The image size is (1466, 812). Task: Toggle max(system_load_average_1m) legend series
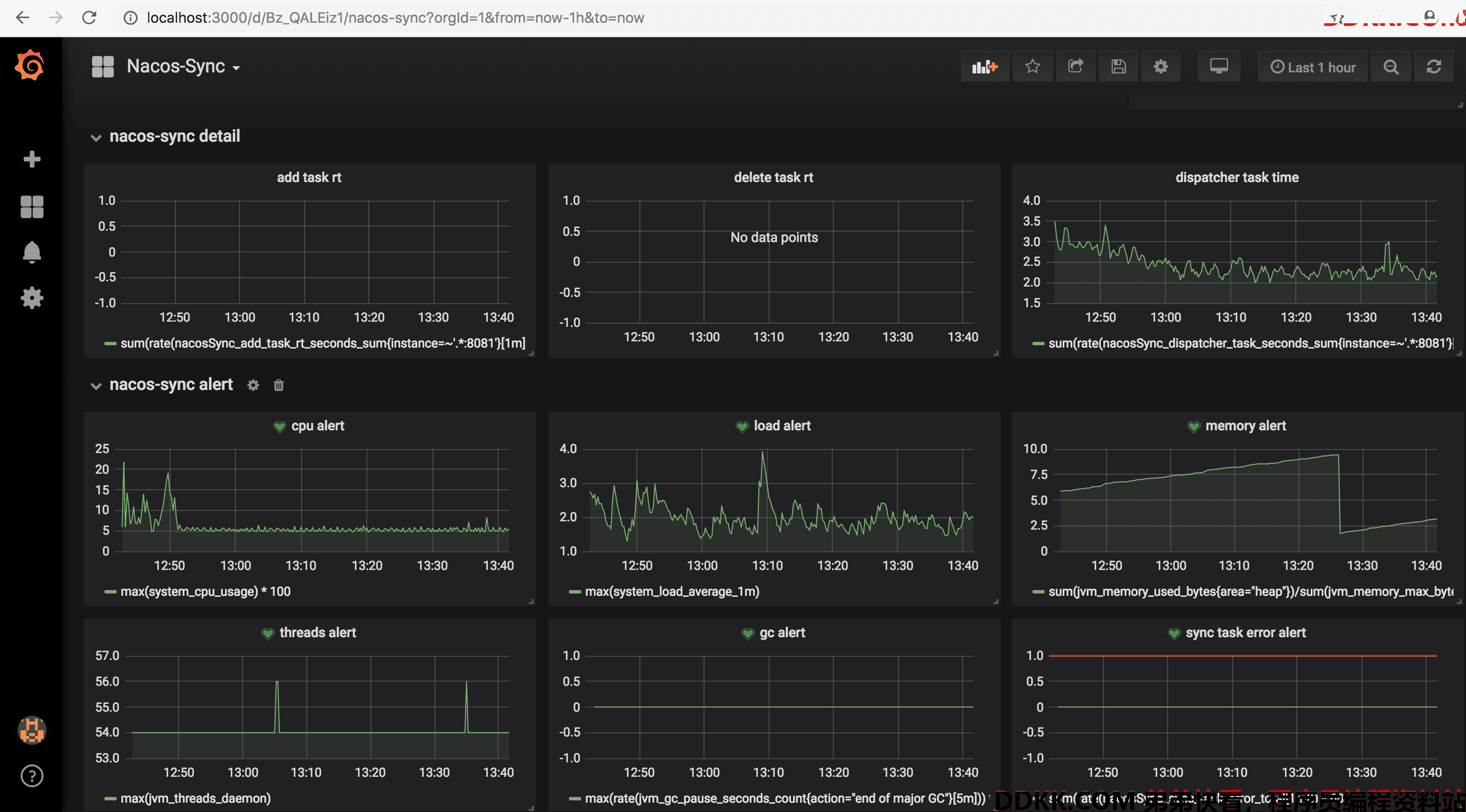pos(672,592)
